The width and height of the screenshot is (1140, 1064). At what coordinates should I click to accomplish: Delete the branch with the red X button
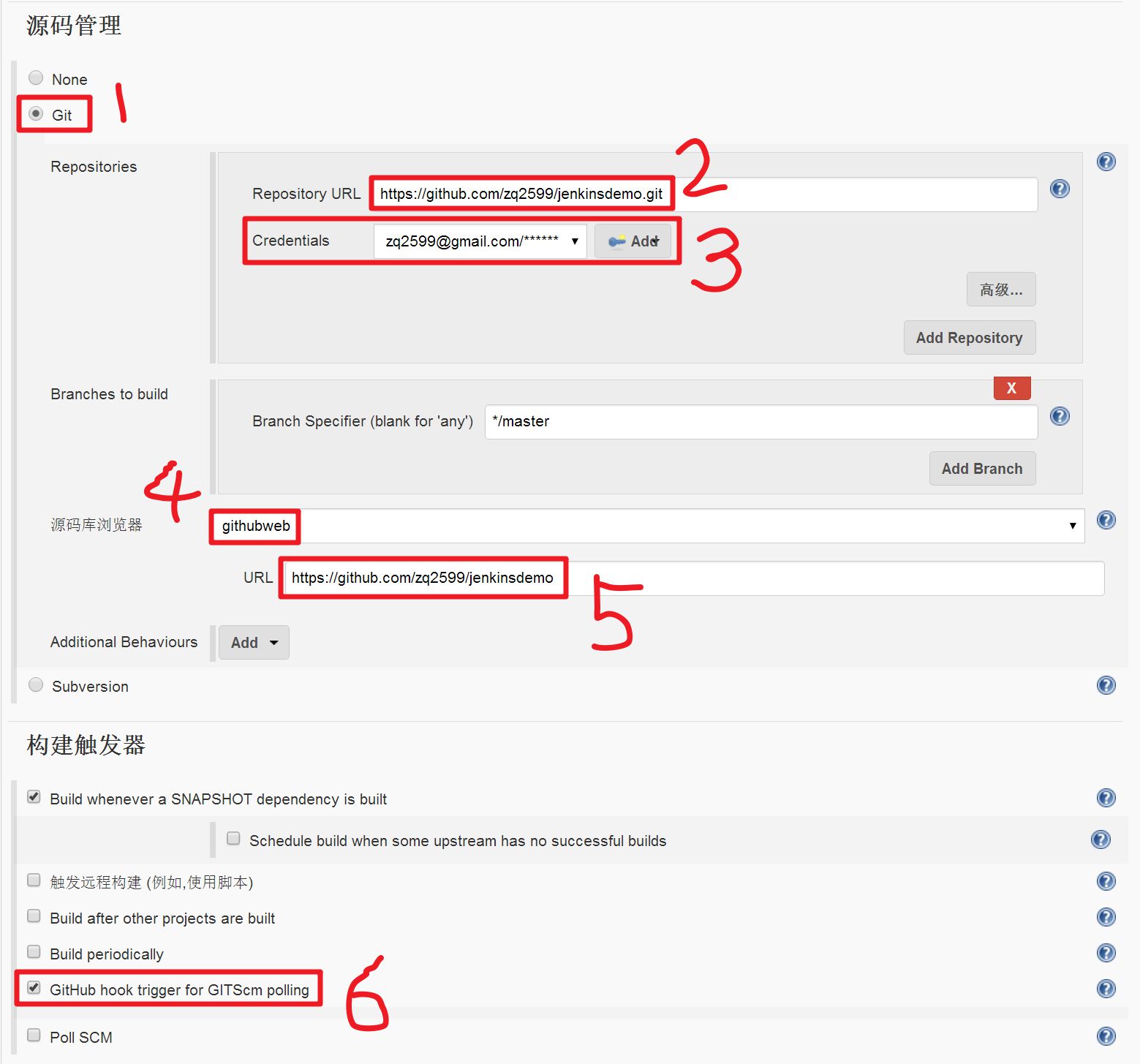[1012, 388]
